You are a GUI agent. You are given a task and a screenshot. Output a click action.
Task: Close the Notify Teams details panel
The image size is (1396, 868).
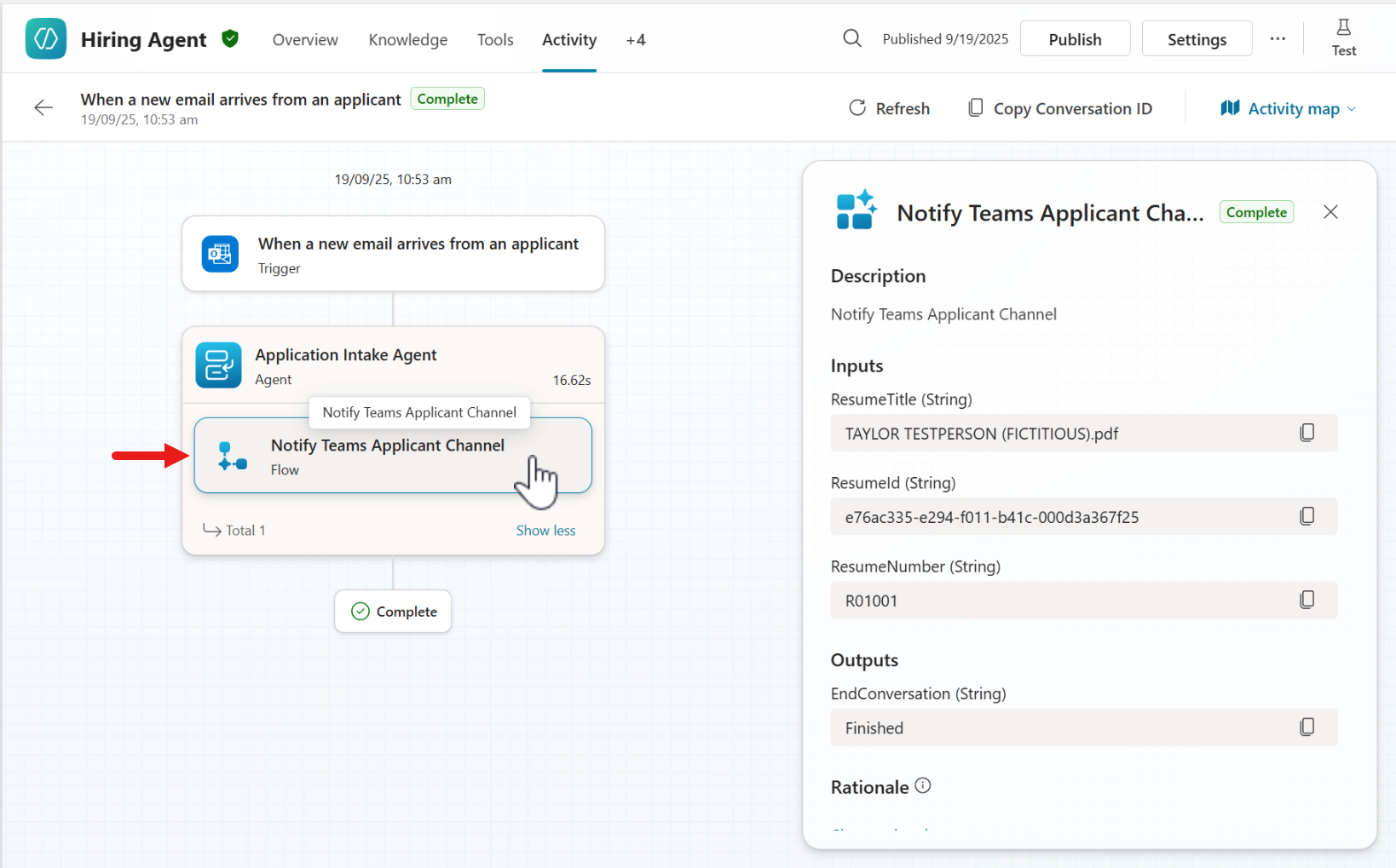[1330, 212]
